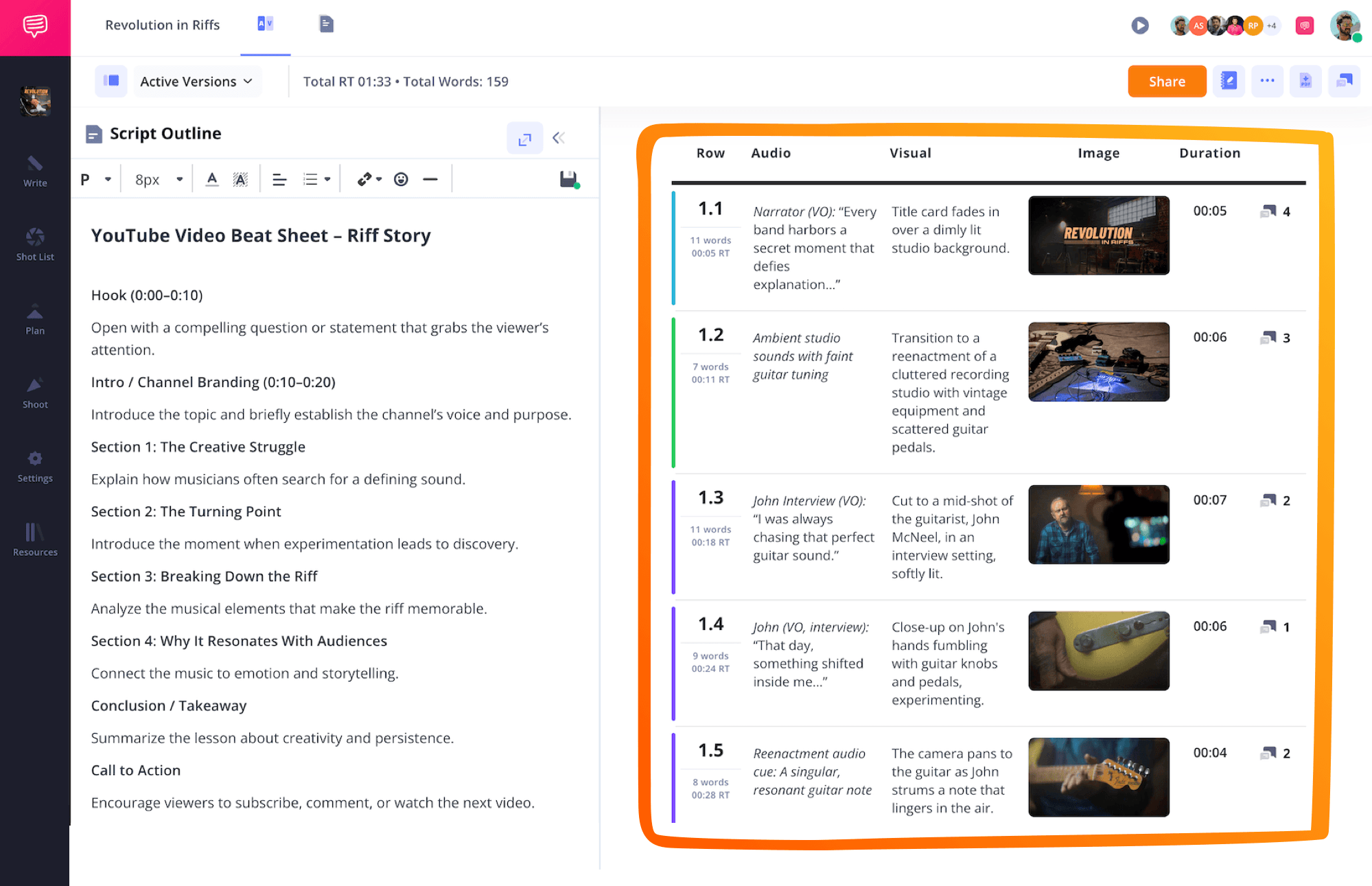The width and height of the screenshot is (1372, 886).
Task: Export script using the PDF icon
Action: 1305,81
